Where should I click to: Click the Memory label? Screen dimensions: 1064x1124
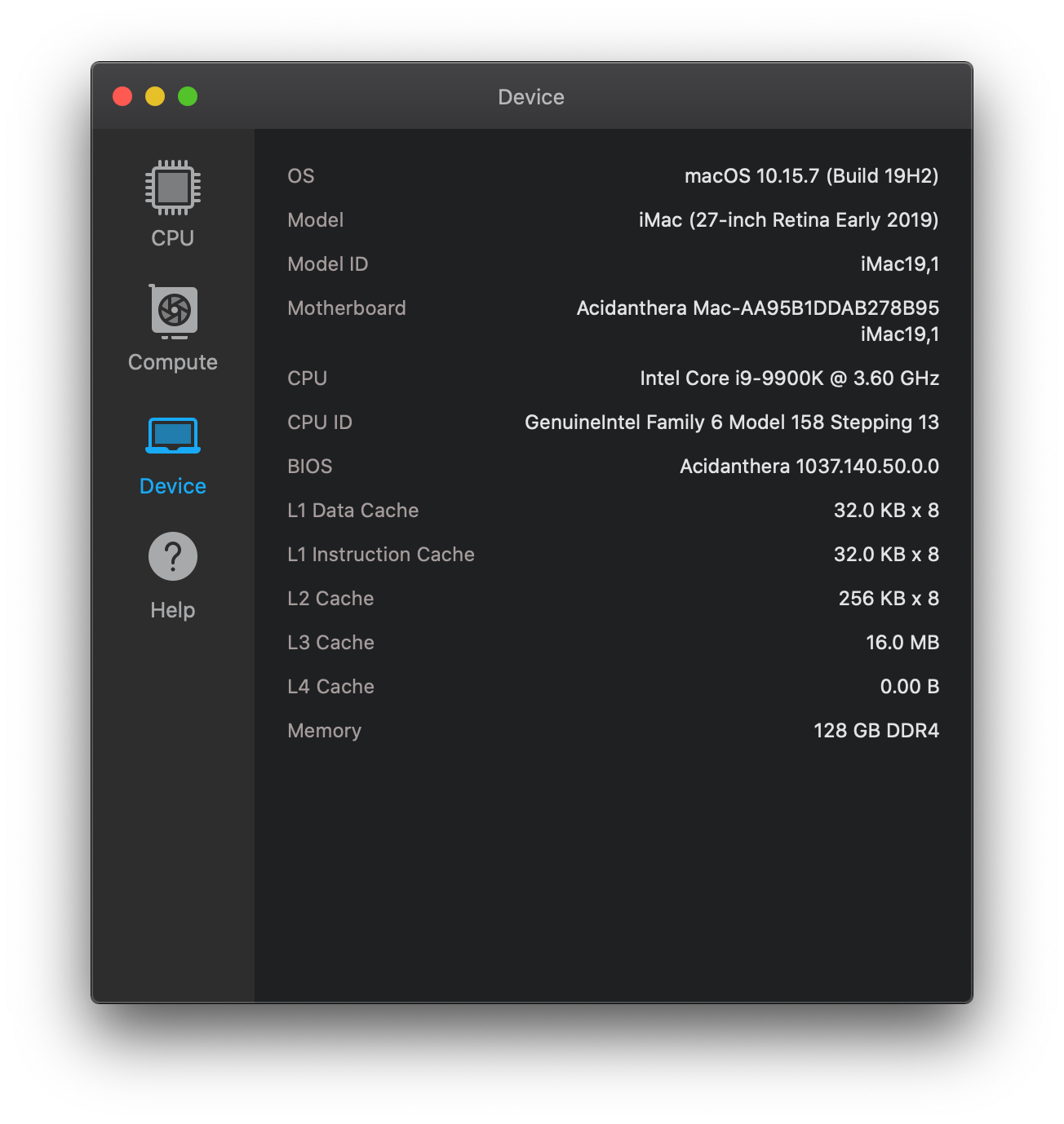(x=325, y=731)
